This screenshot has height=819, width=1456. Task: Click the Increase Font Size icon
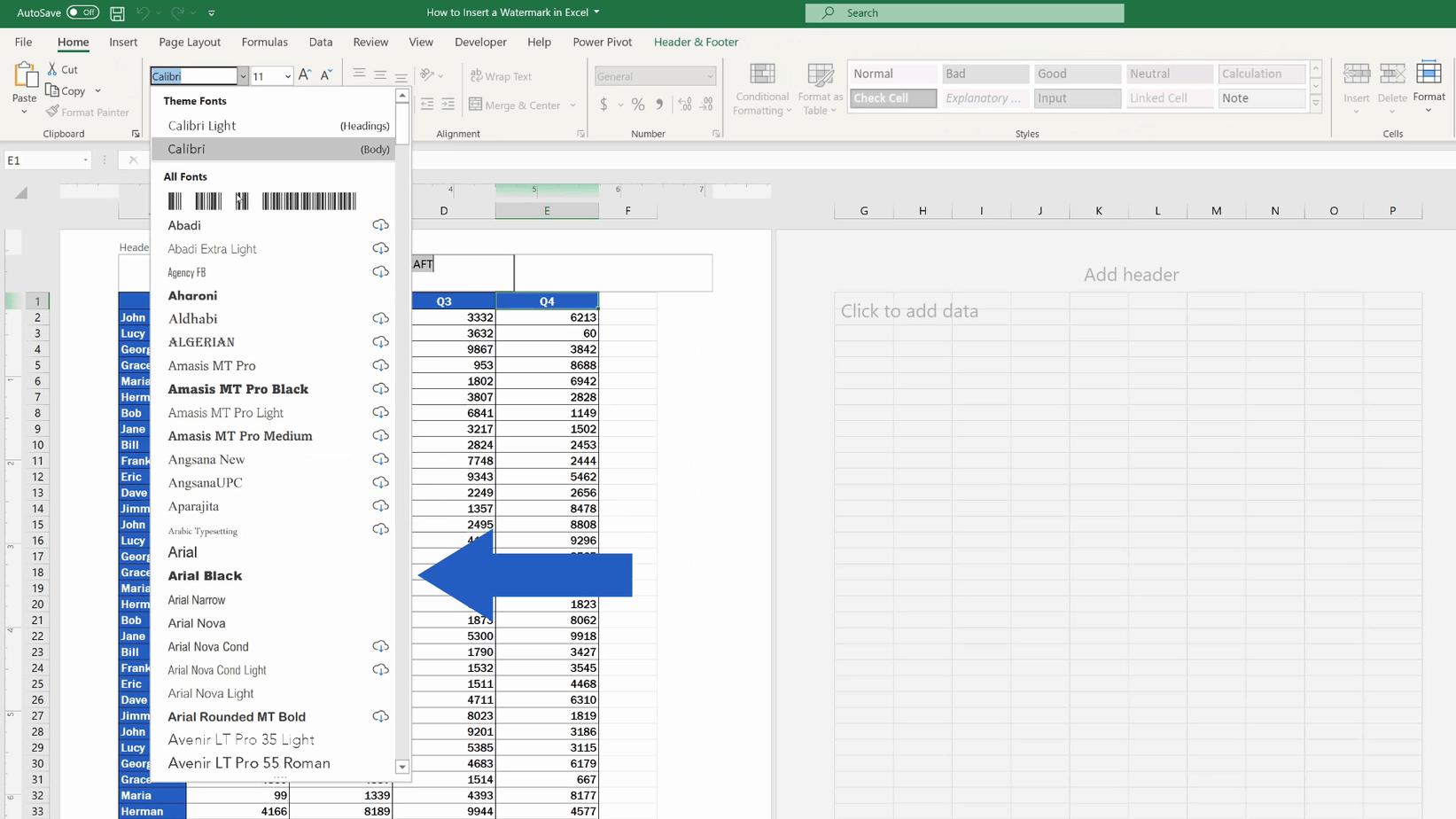[x=304, y=74]
